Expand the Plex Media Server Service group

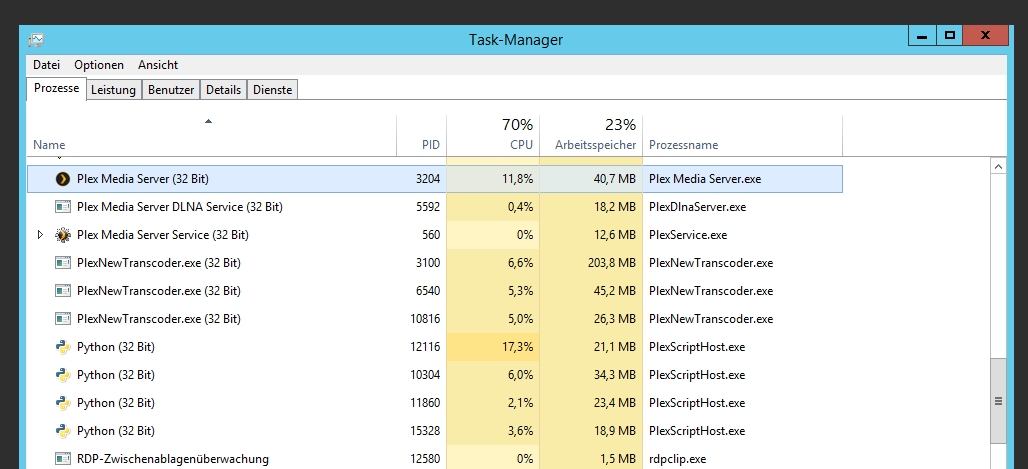coord(40,235)
